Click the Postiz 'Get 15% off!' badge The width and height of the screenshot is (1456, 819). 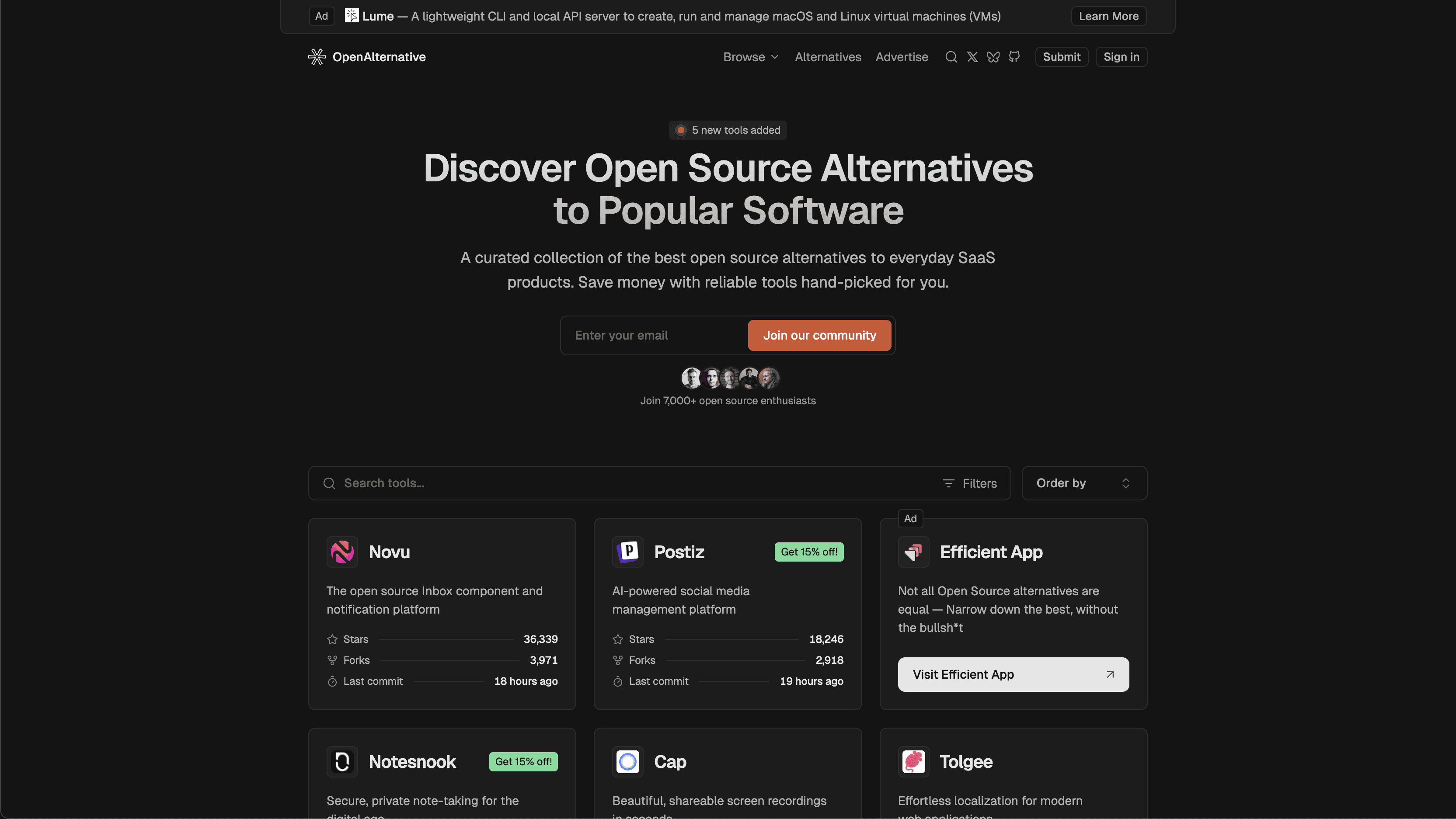pos(809,552)
